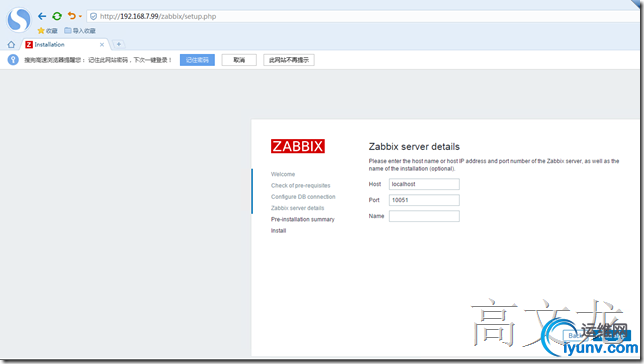Click the Zabbix server details heading
This screenshot has width=644, height=364.
pyautogui.click(x=414, y=147)
